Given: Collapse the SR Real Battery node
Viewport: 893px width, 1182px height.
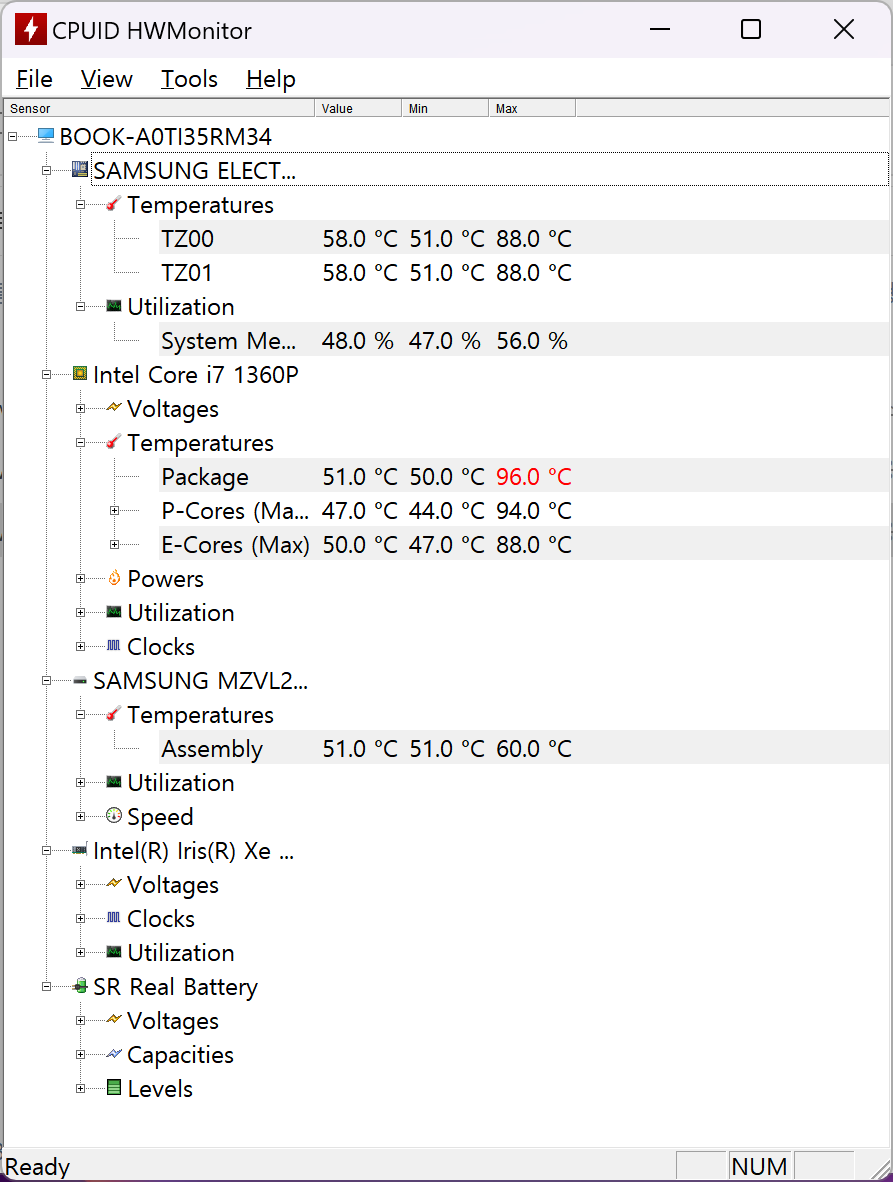Looking at the screenshot, I should coord(47,986).
